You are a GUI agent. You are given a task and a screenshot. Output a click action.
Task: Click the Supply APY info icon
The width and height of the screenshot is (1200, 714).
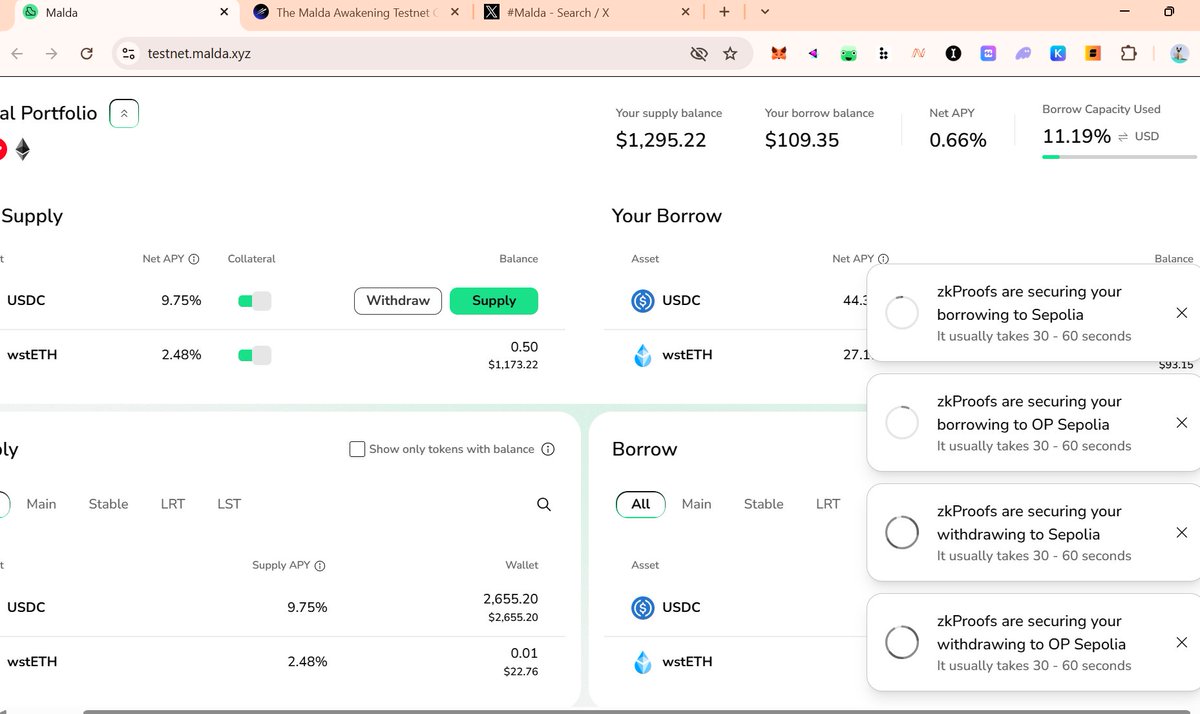pos(320,566)
